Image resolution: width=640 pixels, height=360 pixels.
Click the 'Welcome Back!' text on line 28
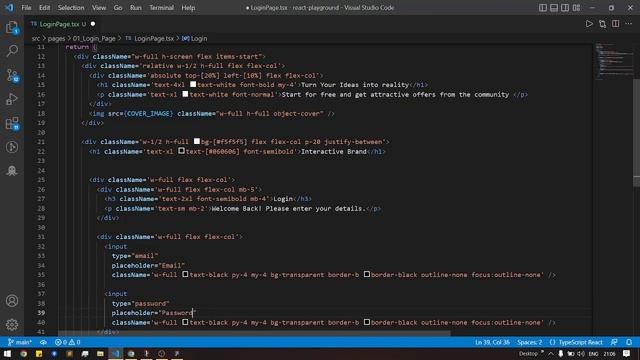coord(236,209)
